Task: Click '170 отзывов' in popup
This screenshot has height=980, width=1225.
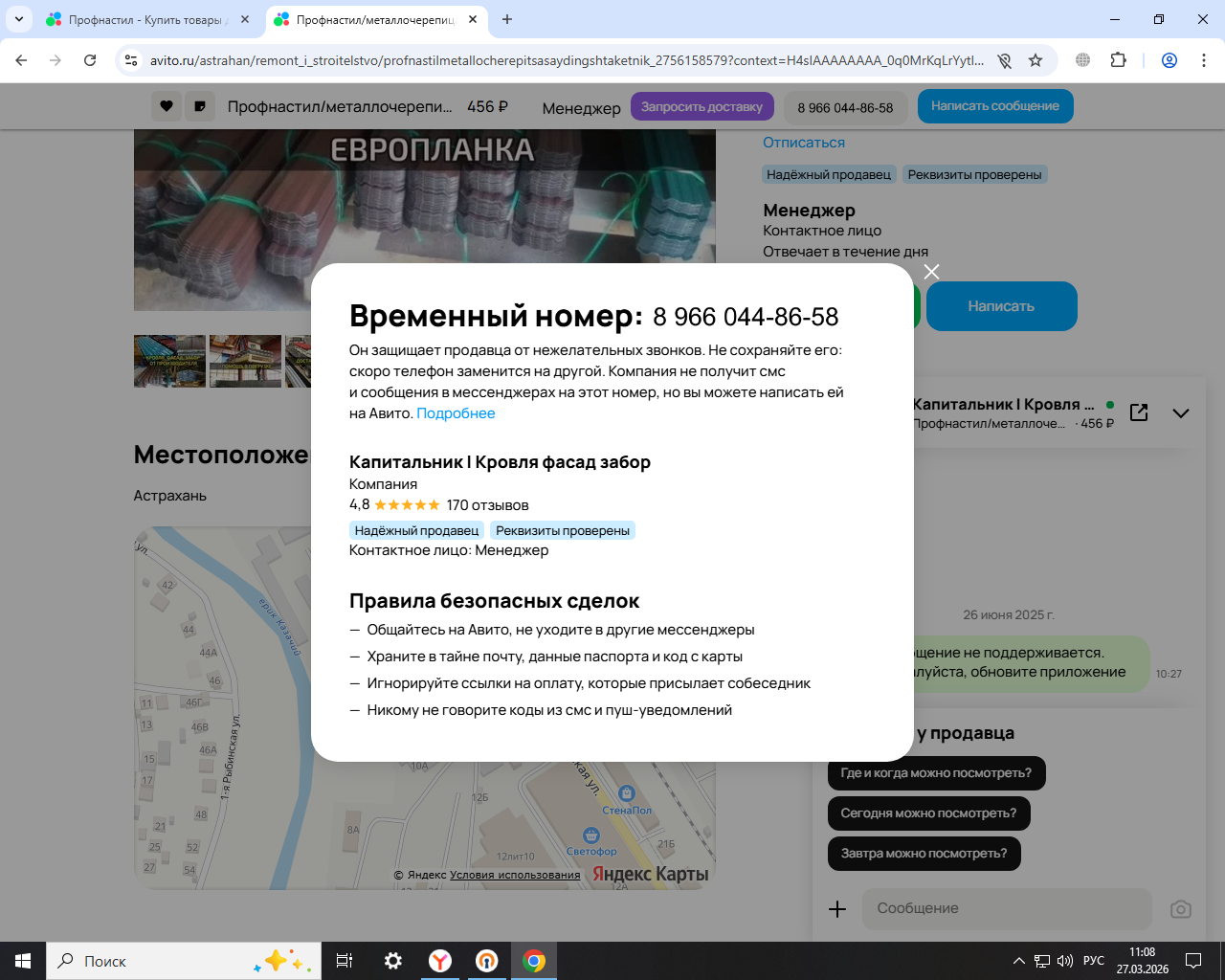Action: (487, 505)
